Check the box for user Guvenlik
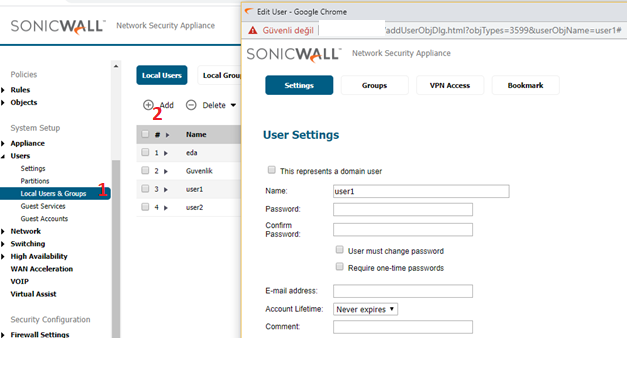 [145, 170]
